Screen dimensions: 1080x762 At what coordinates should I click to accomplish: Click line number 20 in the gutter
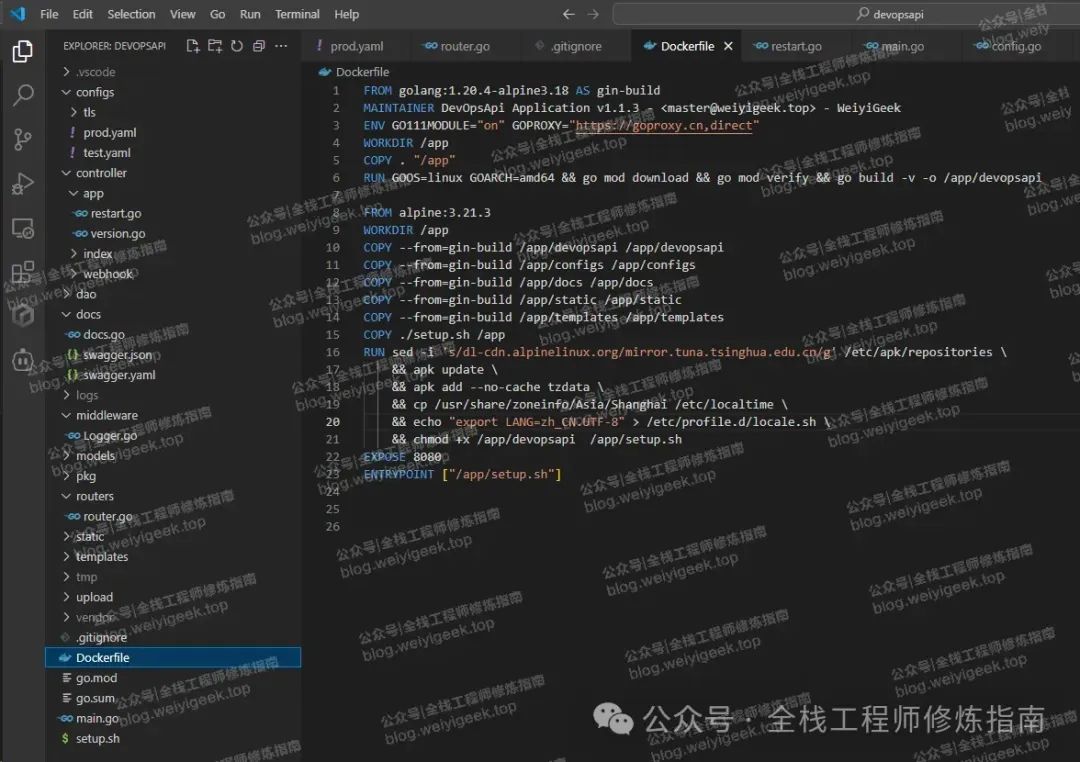coord(333,422)
